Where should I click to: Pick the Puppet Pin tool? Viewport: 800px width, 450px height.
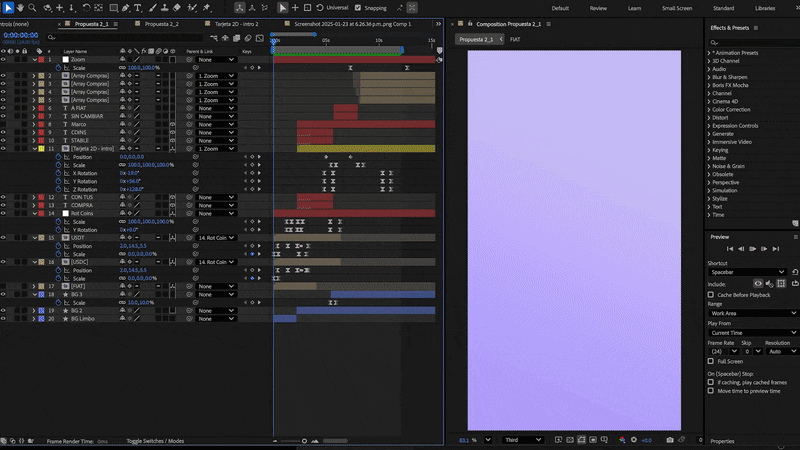(x=207, y=8)
